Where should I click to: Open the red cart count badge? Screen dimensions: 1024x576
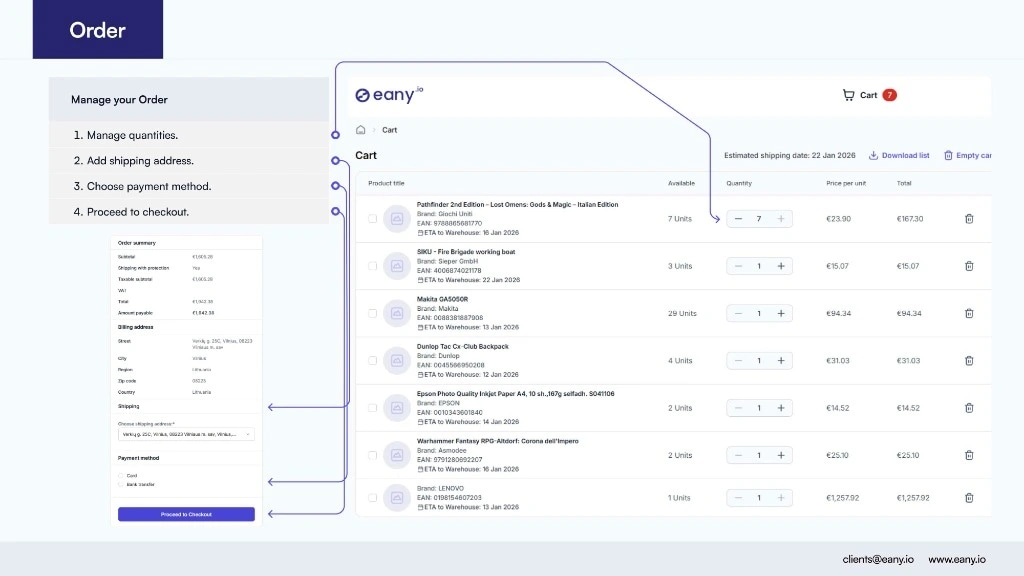point(889,95)
